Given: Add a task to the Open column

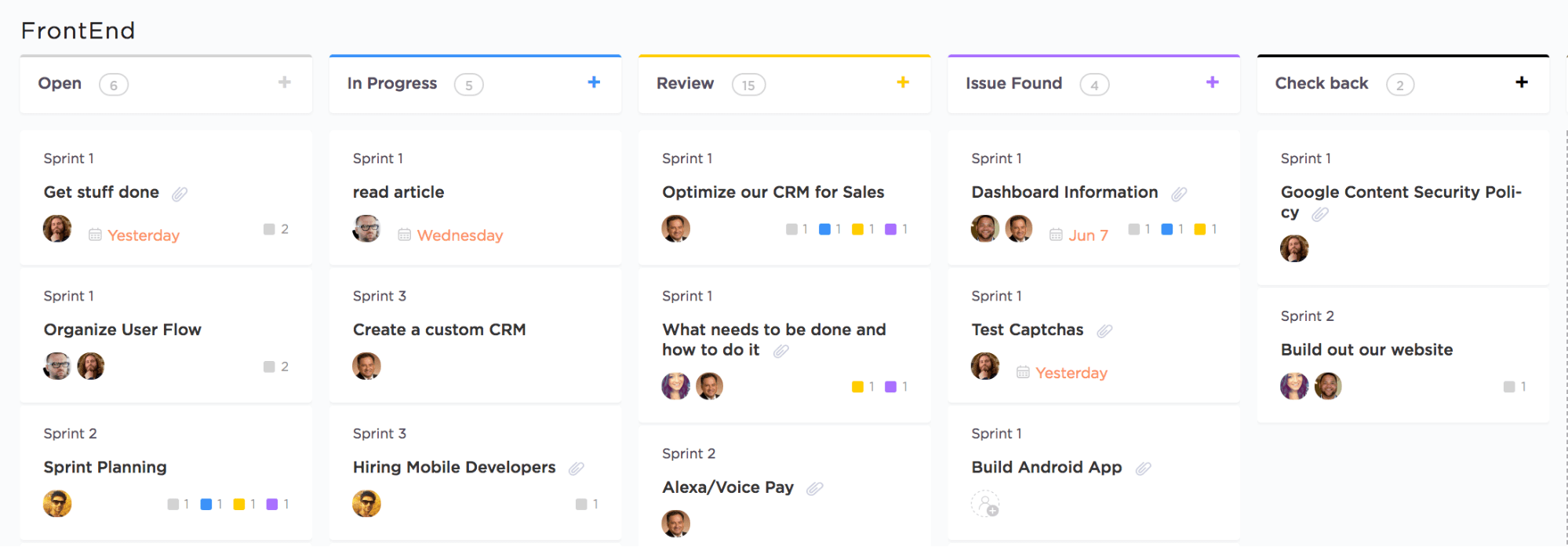Looking at the screenshot, I should point(284,82).
